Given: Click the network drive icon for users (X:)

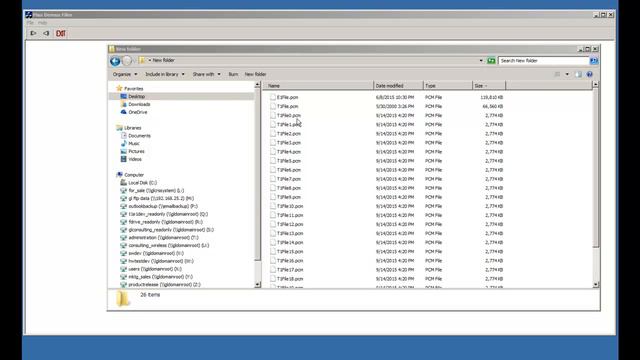Looking at the screenshot, I should [x=124, y=269].
